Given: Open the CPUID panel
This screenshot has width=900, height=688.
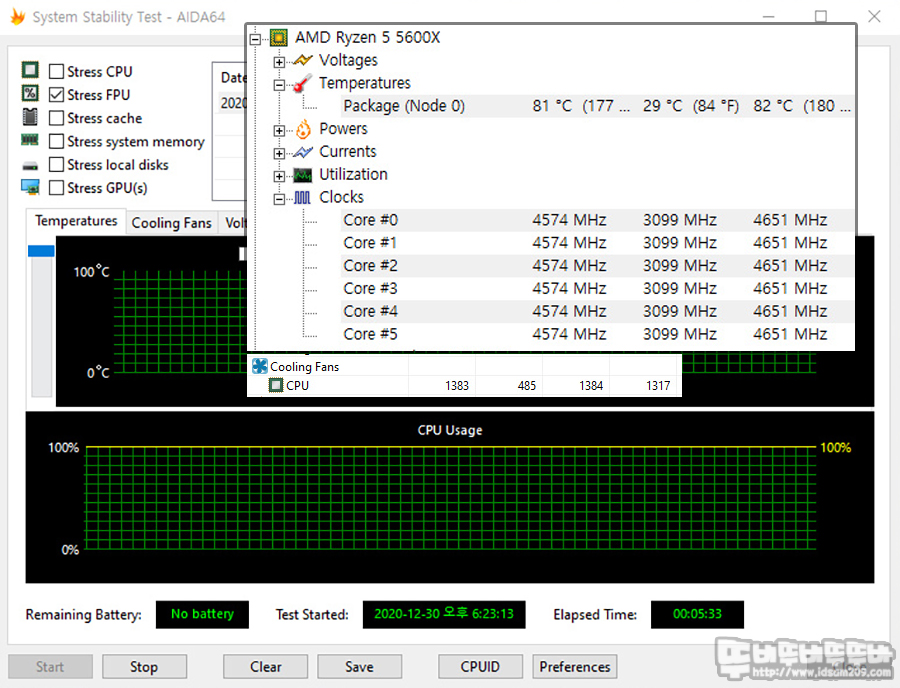Looking at the screenshot, I should 480,667.
